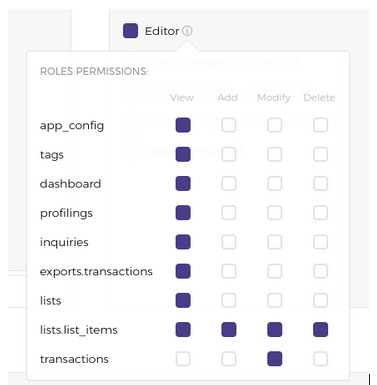Enable Delete permission for exports.transactions
This screenshot has width=377, height=385.
pos(320,271)
